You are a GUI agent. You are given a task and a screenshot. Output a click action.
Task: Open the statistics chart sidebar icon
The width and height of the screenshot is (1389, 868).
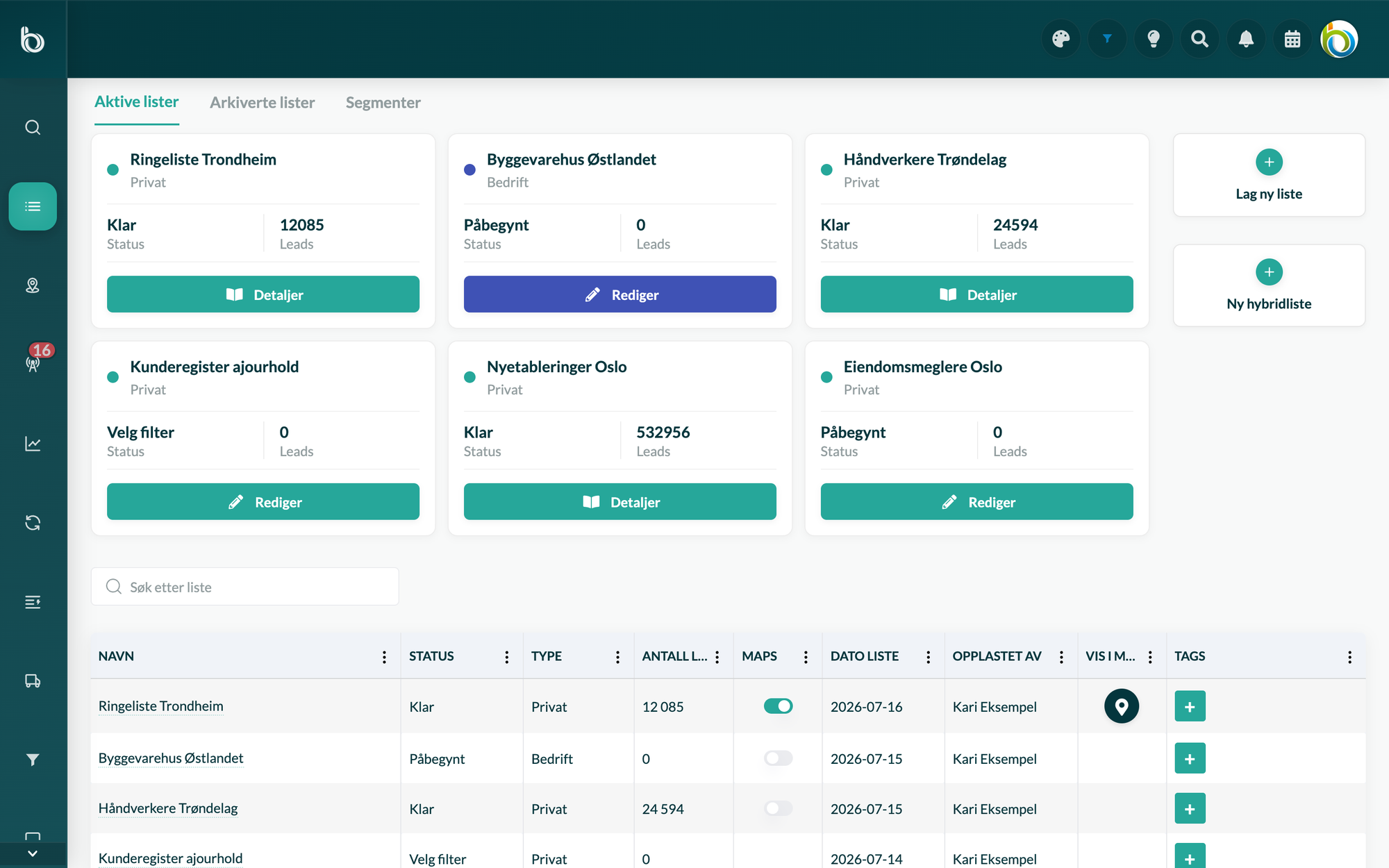point(33,444)
